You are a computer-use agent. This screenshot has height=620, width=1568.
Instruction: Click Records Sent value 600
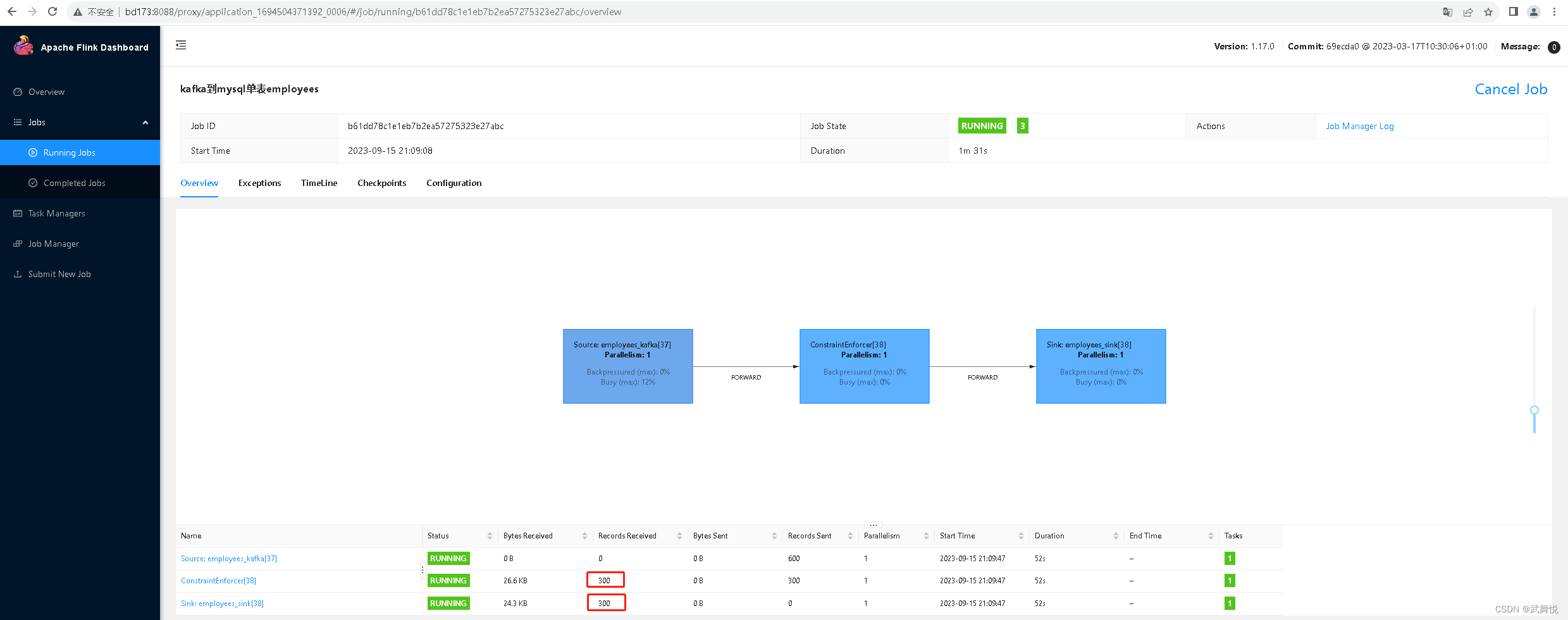794,559
